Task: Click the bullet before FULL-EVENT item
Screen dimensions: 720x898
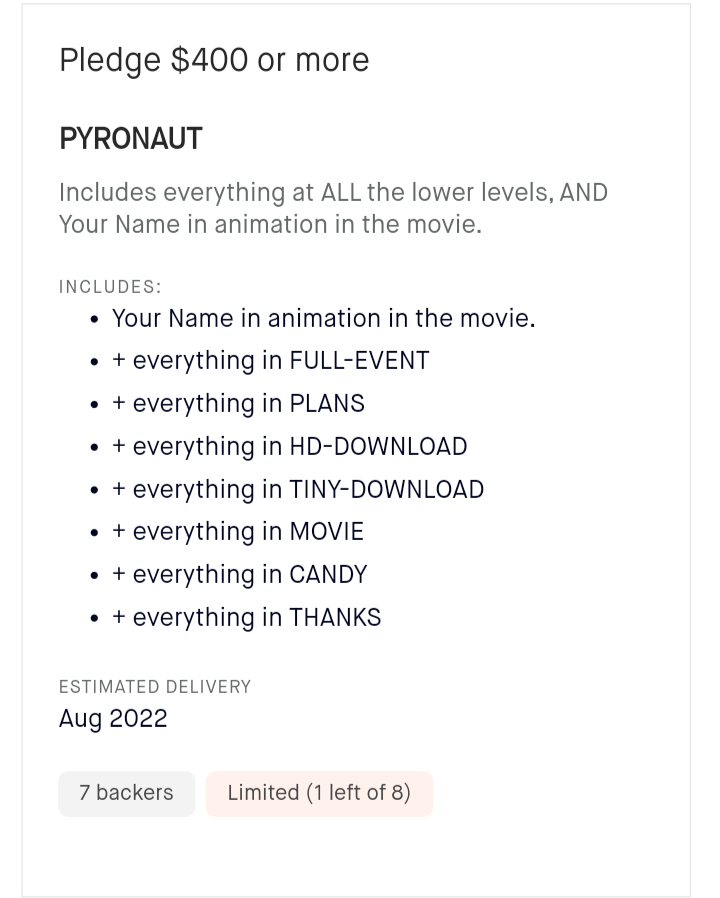Action: [x=95, y=363]
